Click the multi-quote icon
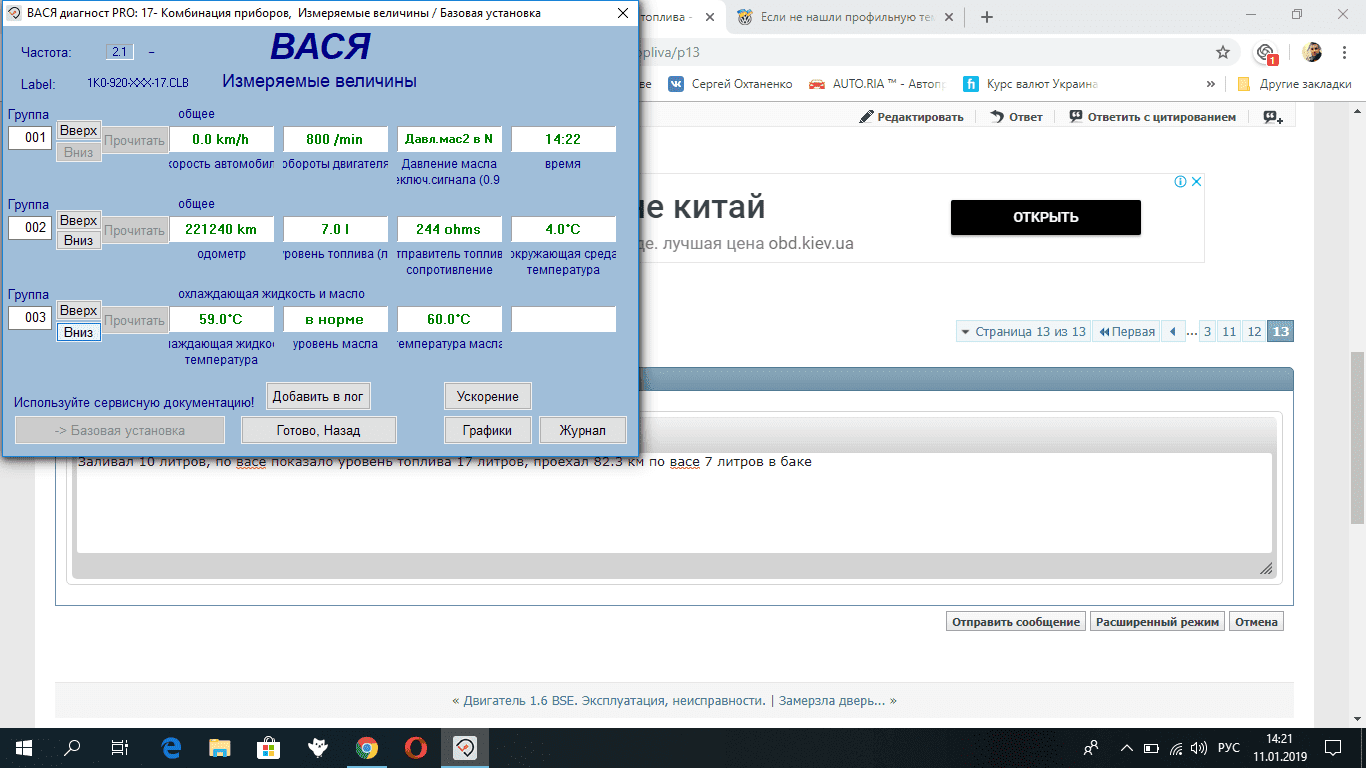1366x768 pixels. click(x=1273, y=117)
